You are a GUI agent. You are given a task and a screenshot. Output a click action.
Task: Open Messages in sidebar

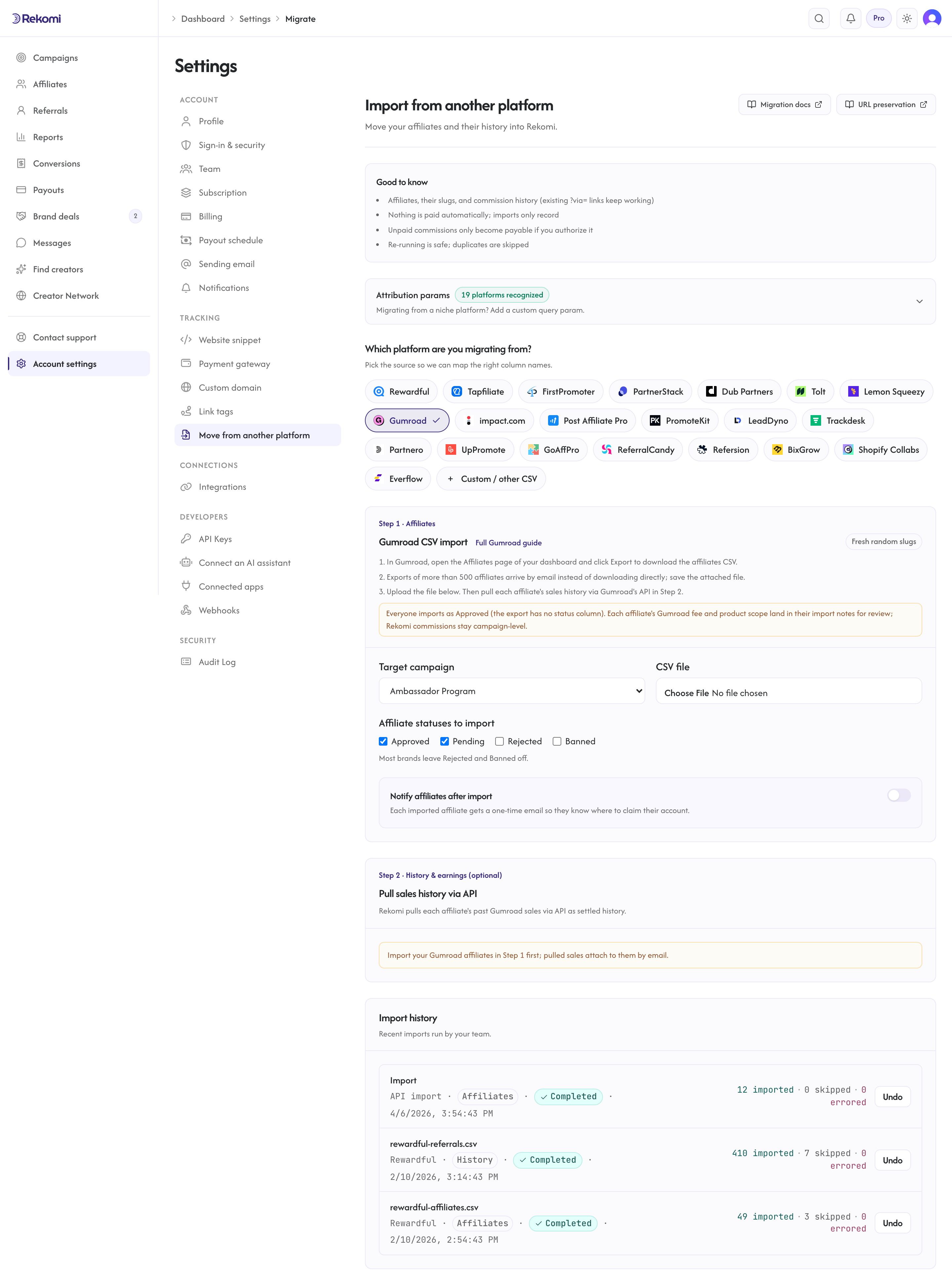(79, 243)
